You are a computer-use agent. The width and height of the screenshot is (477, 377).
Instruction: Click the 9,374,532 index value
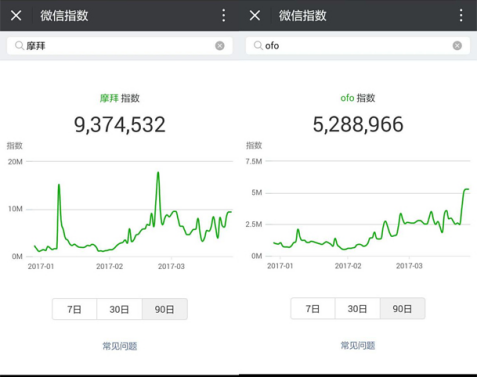[x=120, y=125]
